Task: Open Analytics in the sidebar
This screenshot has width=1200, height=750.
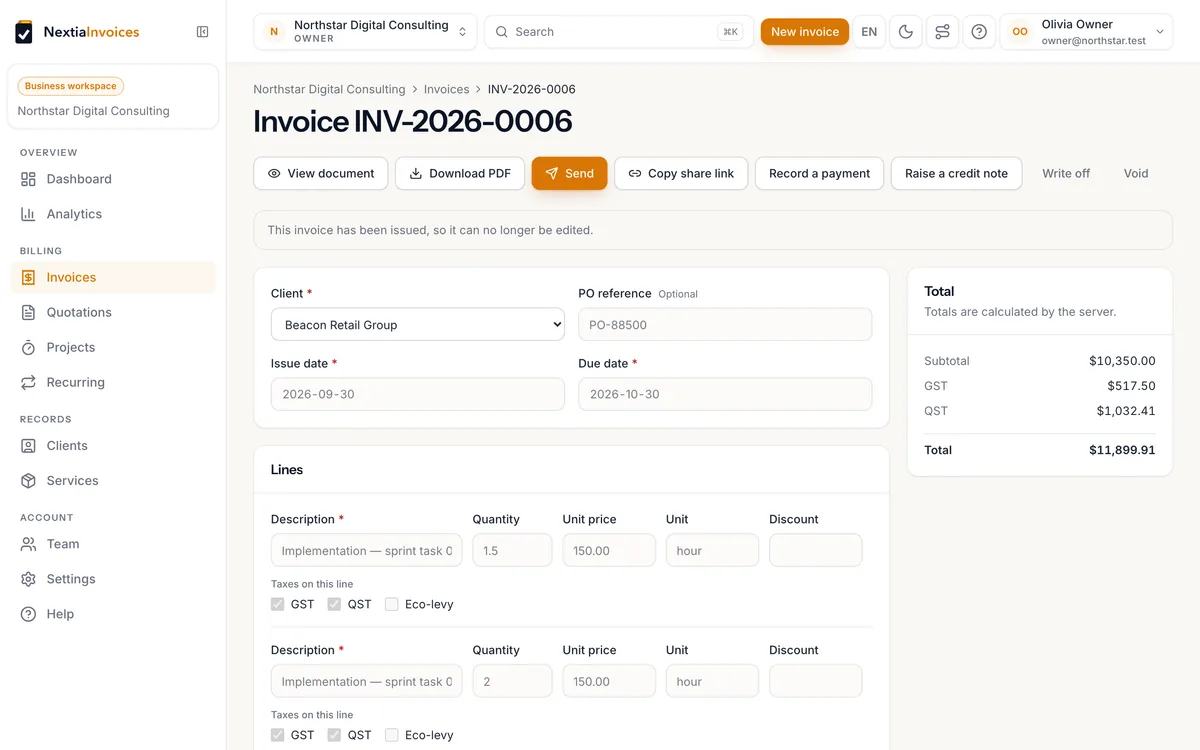Action: coord(113,214)
